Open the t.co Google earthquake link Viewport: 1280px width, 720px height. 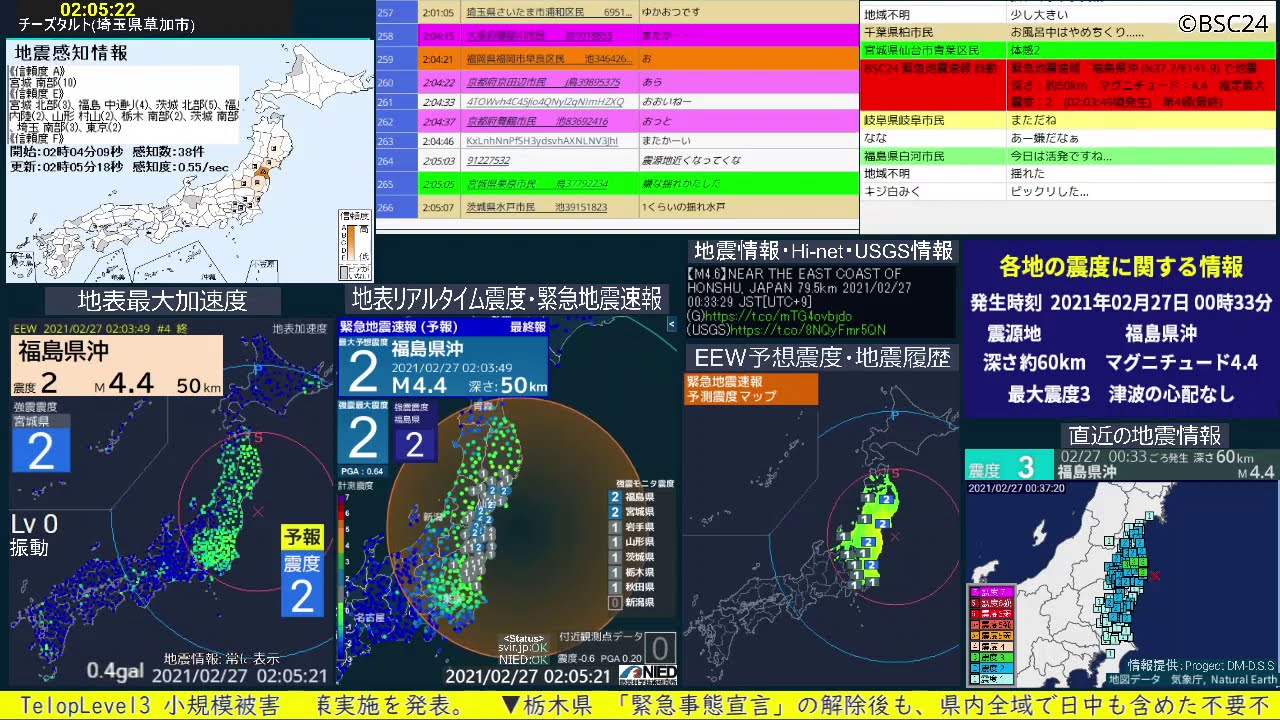click(x=778, y=315)
